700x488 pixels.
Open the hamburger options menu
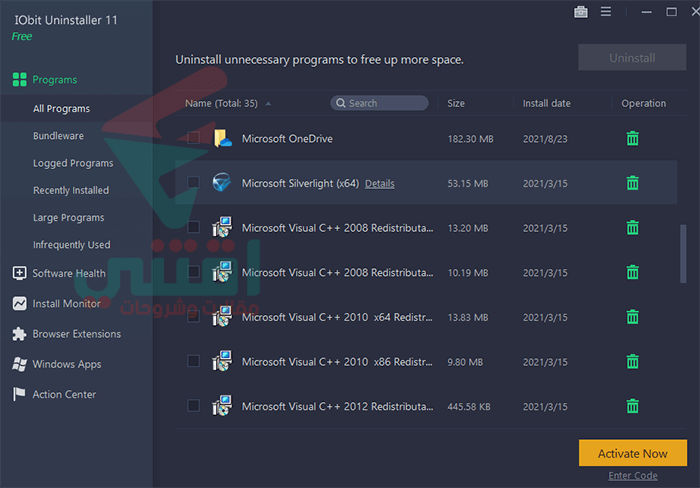pyautogui.click(x=606, y=12)
